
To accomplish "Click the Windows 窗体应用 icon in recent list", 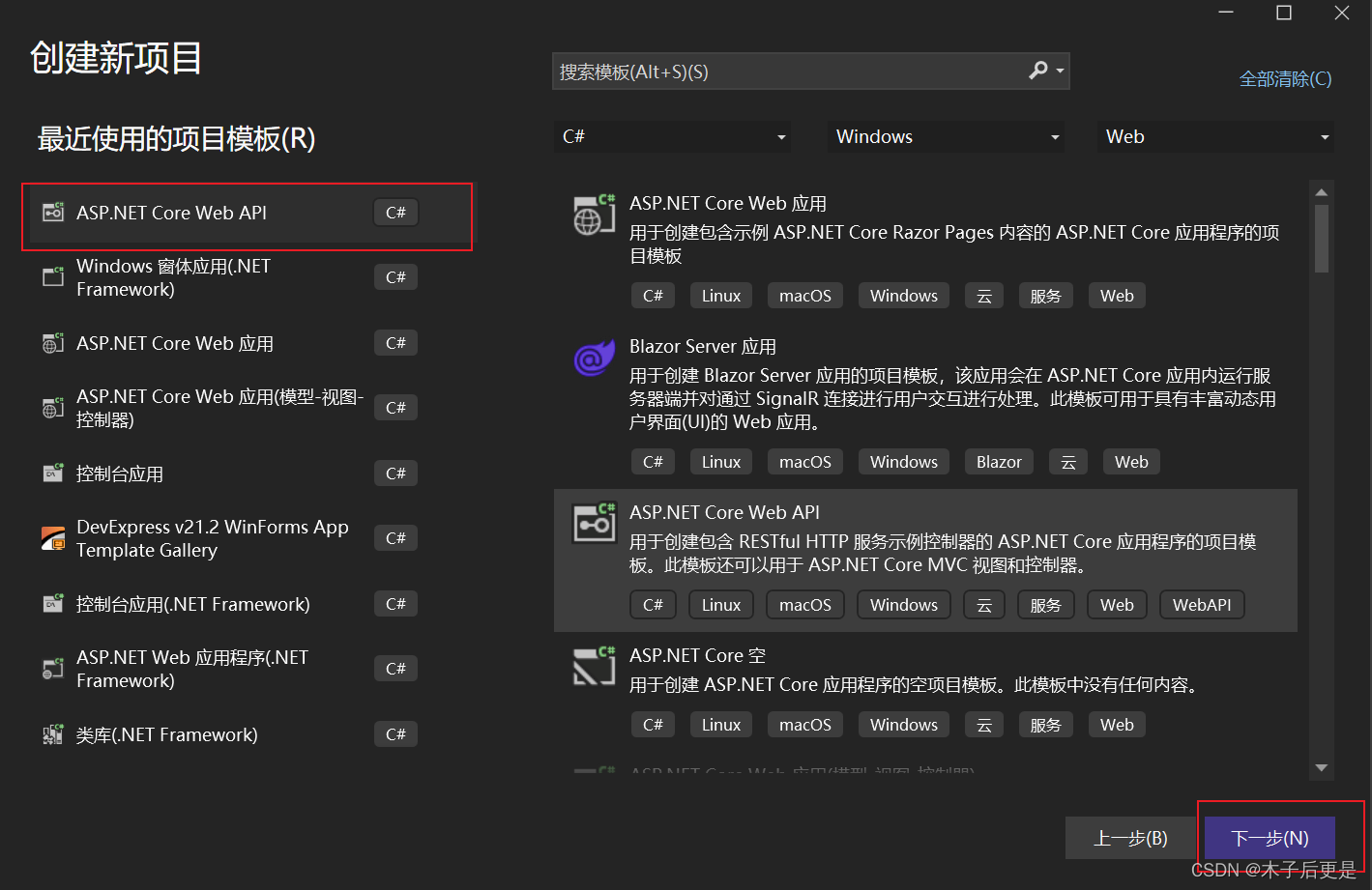I will pos(52,276).
